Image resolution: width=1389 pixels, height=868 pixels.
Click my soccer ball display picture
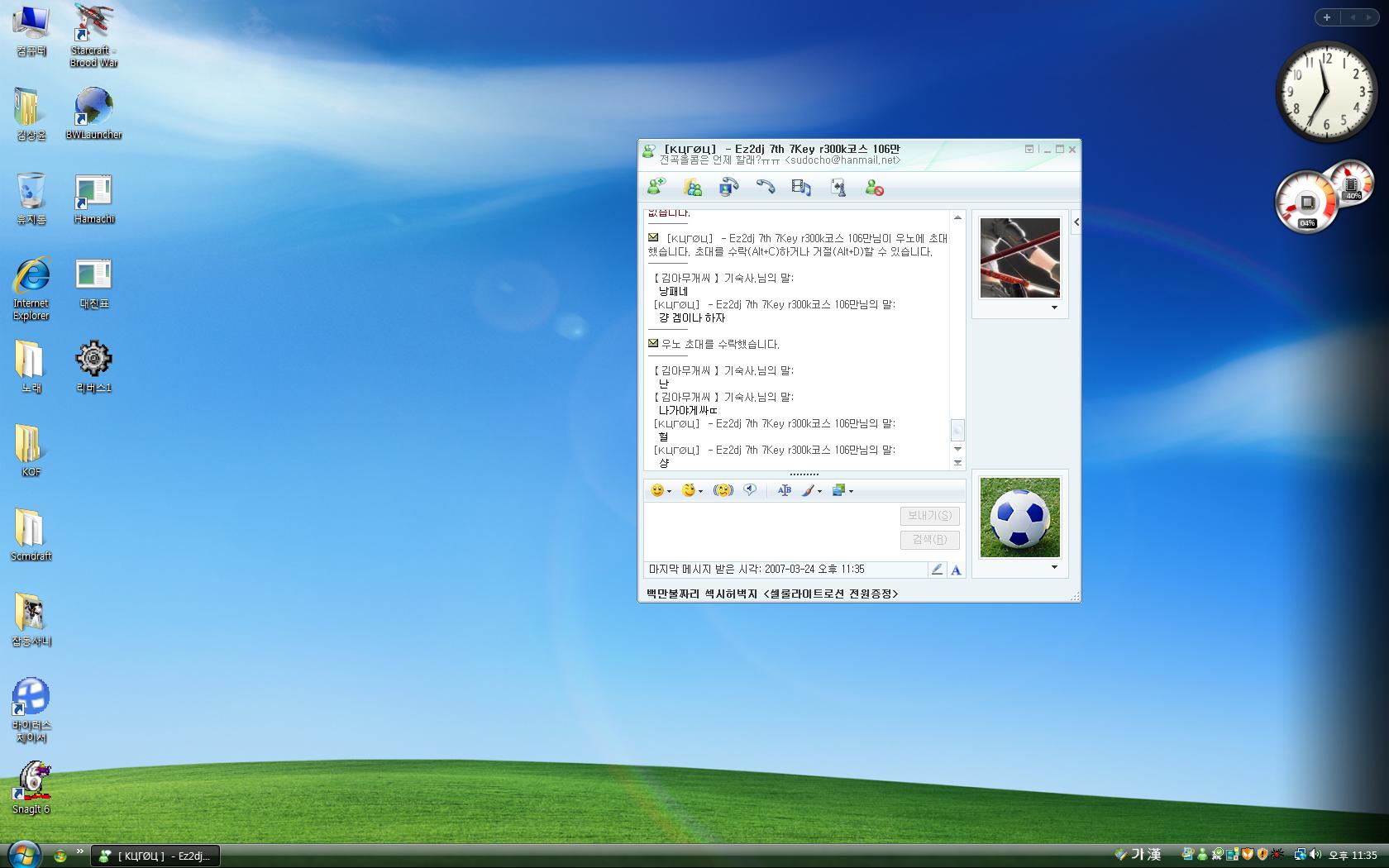coord(1019,517)
